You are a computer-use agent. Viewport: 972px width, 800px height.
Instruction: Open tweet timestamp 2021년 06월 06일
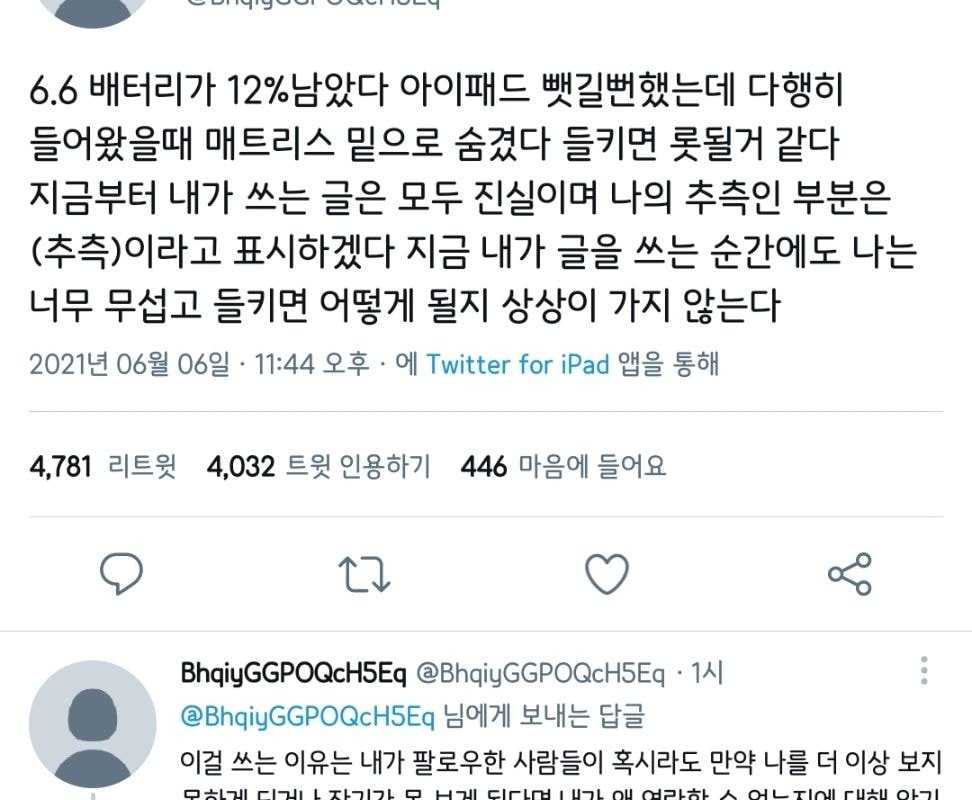click(129, 364)
